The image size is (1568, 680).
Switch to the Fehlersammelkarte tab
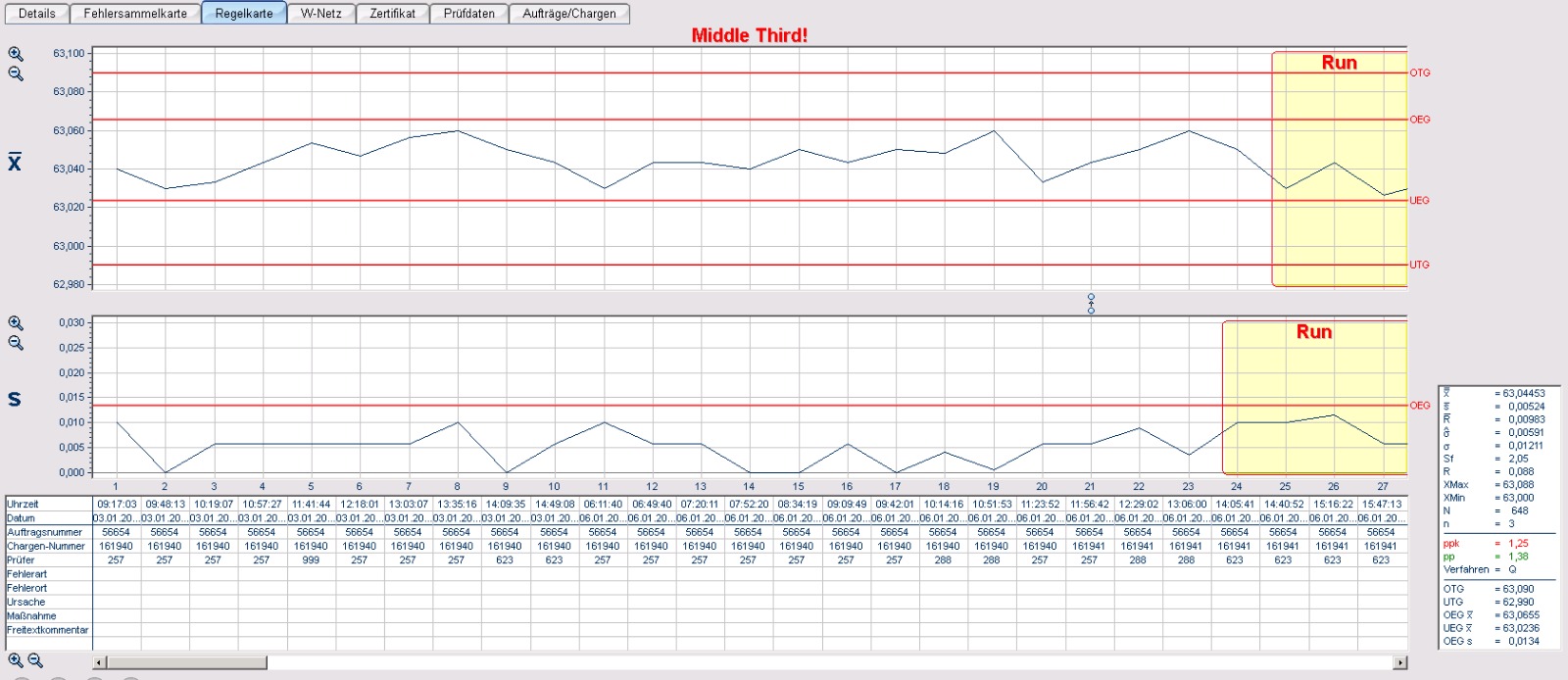[135, 14]
